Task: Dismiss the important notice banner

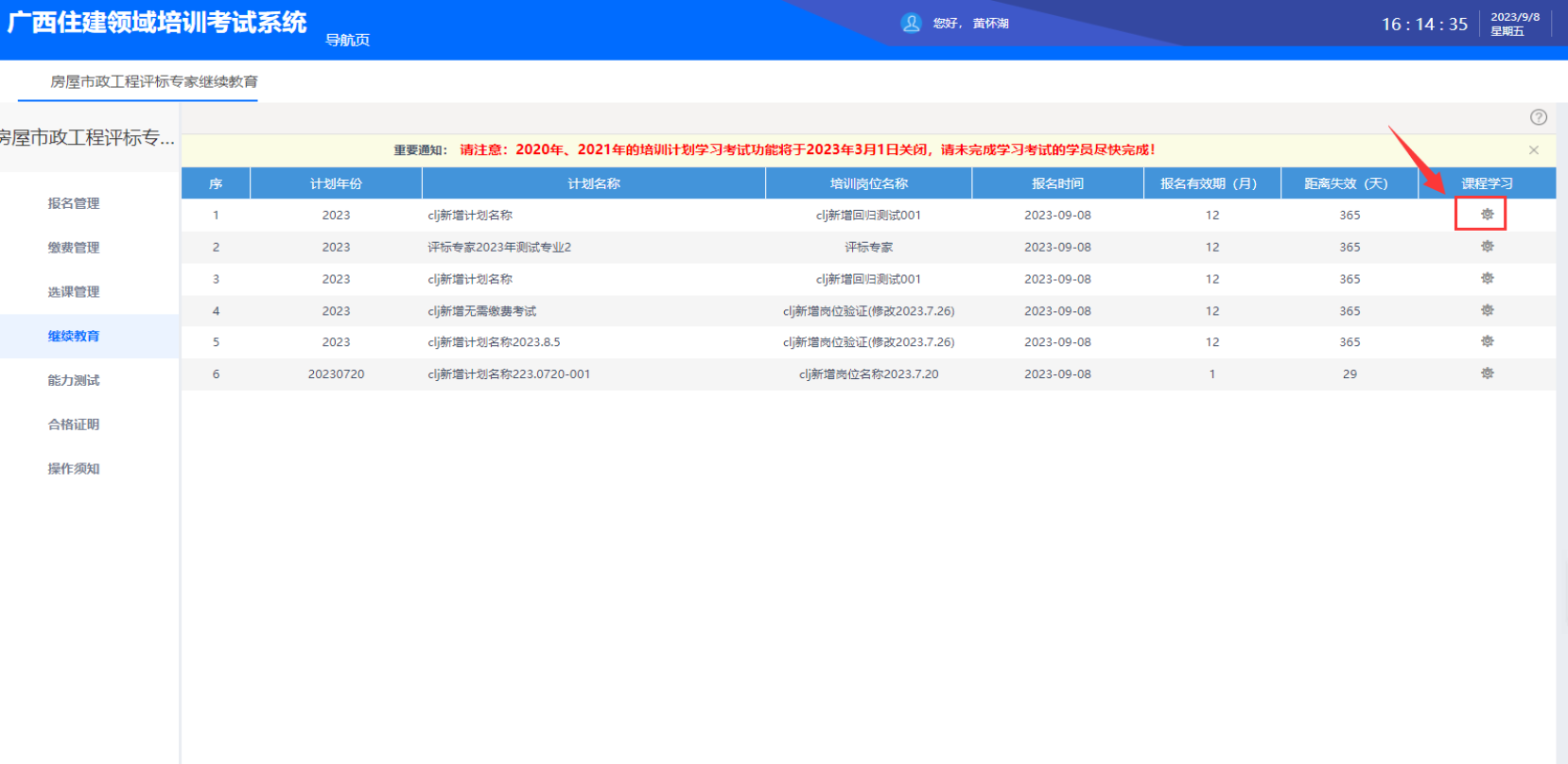Action: coord(1533,150)
